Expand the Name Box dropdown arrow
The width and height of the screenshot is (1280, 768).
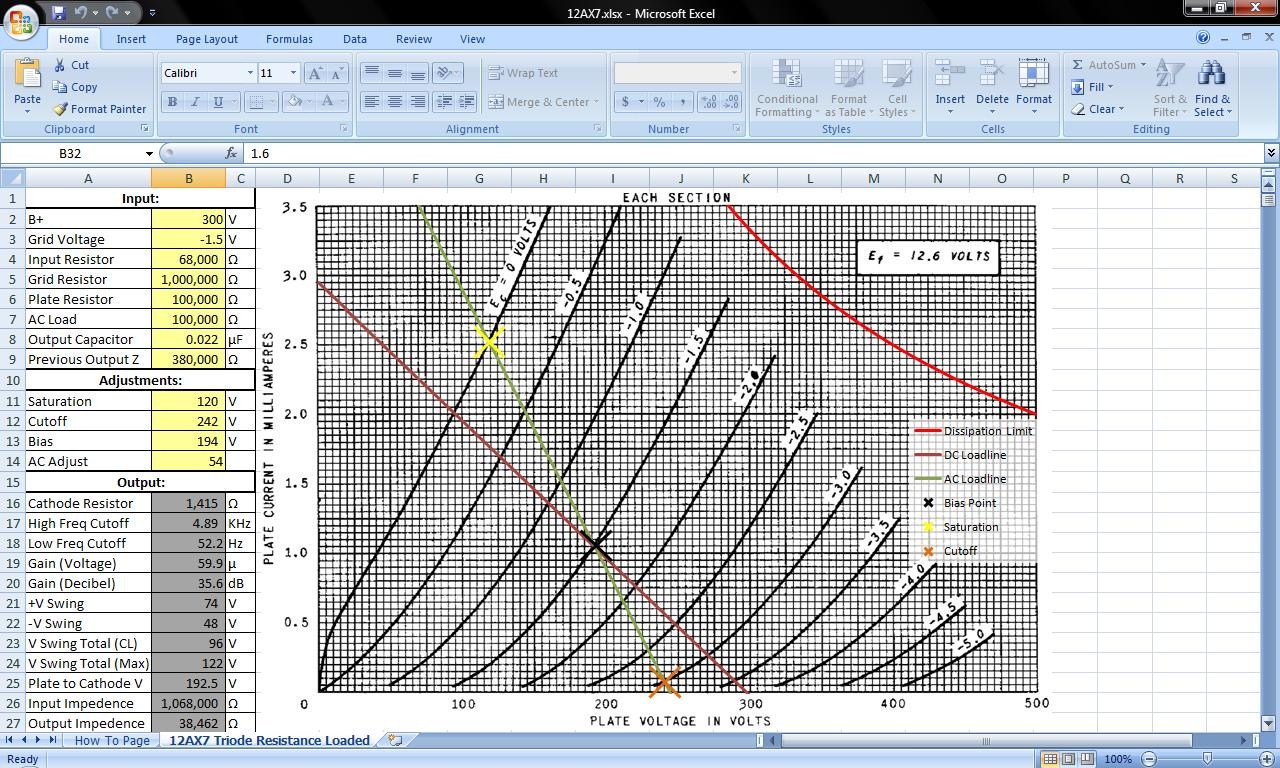[x=149, y=153]
